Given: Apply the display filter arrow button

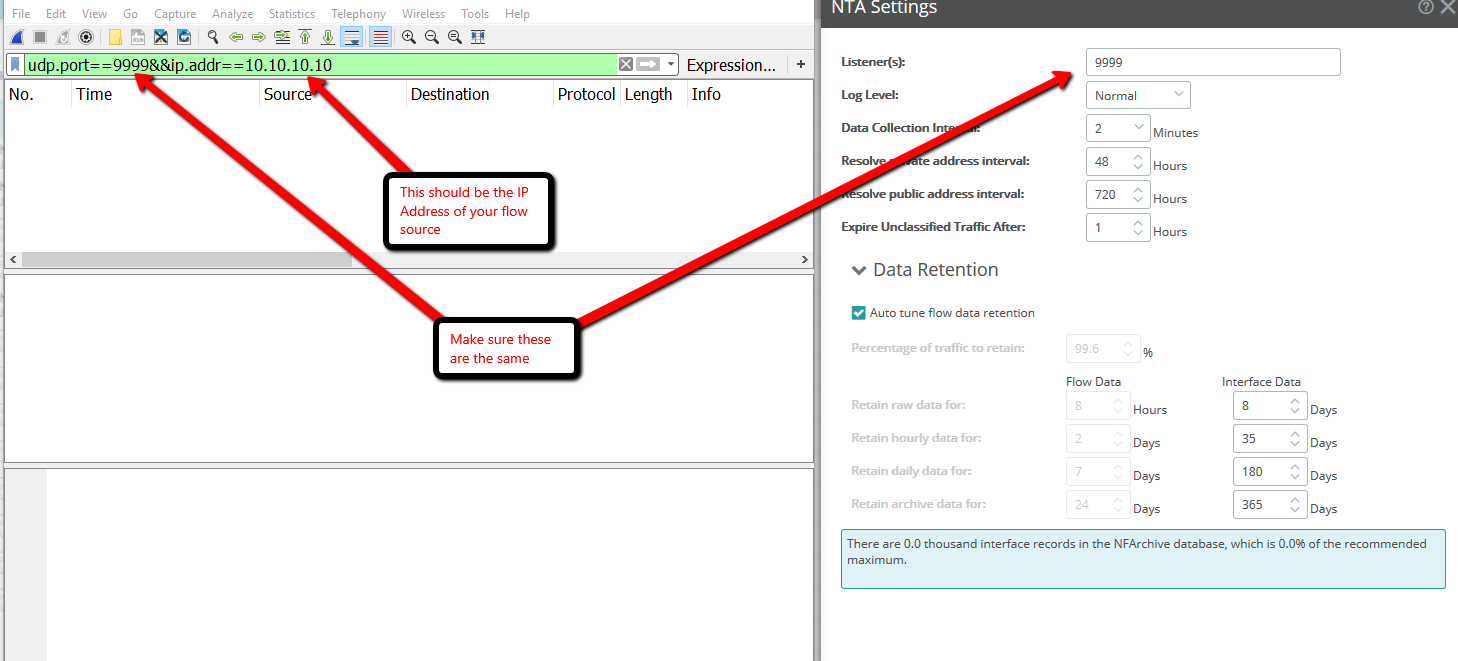Looking at the screenshot, I should 649,65.
